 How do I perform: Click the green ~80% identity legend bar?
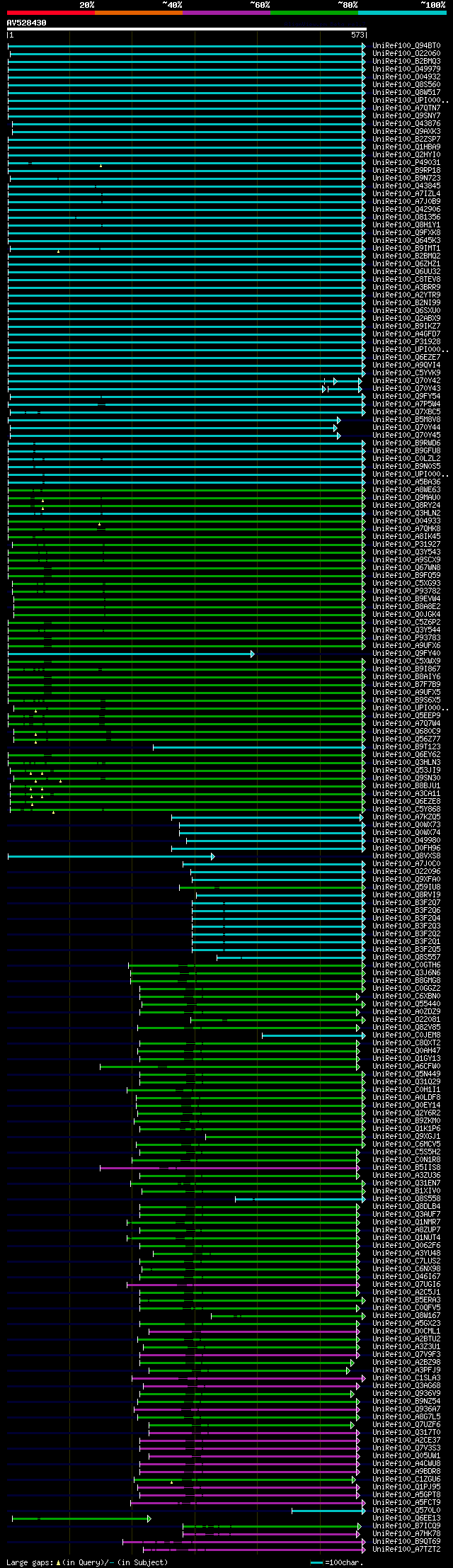coord(314,13)
